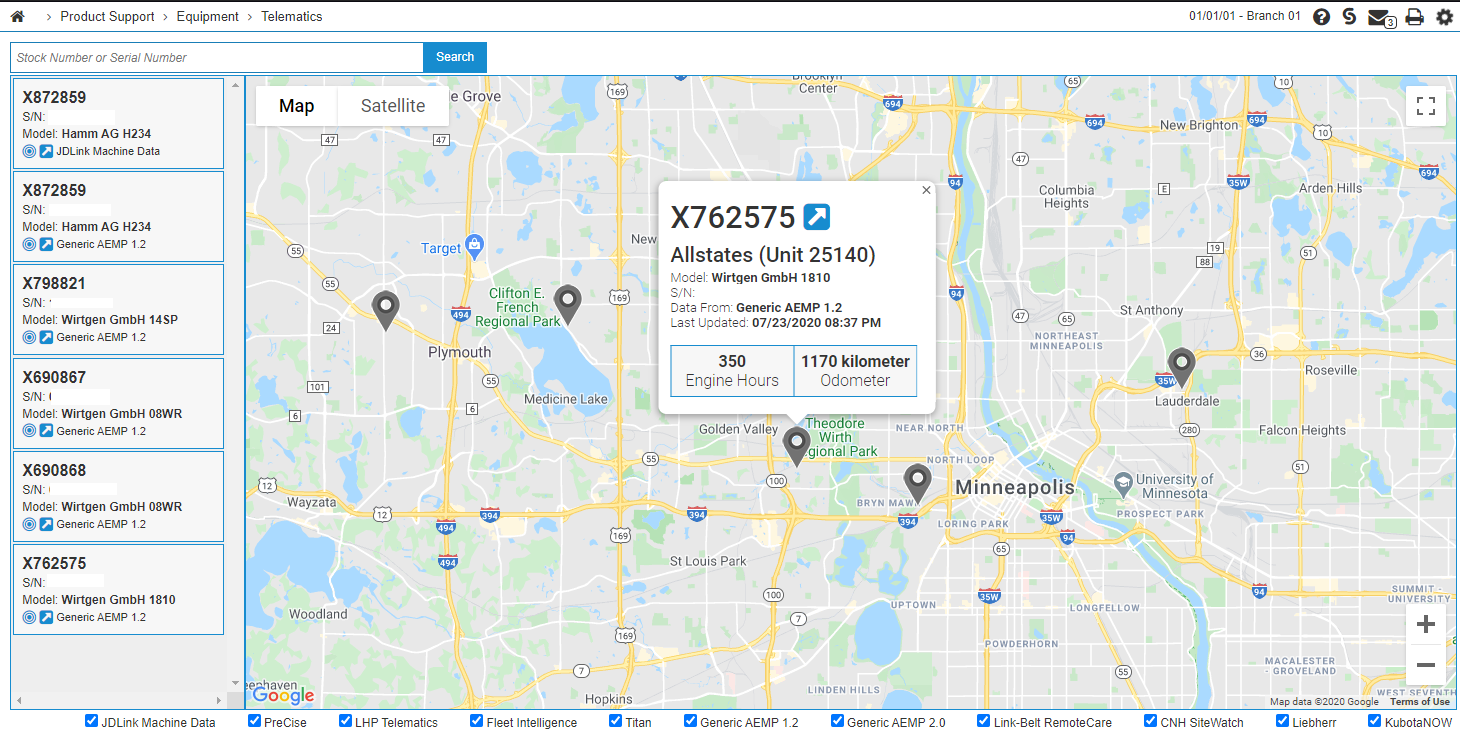Locate X798821 on map via target icon
The image size is (1460, 754).
point(29,337)
